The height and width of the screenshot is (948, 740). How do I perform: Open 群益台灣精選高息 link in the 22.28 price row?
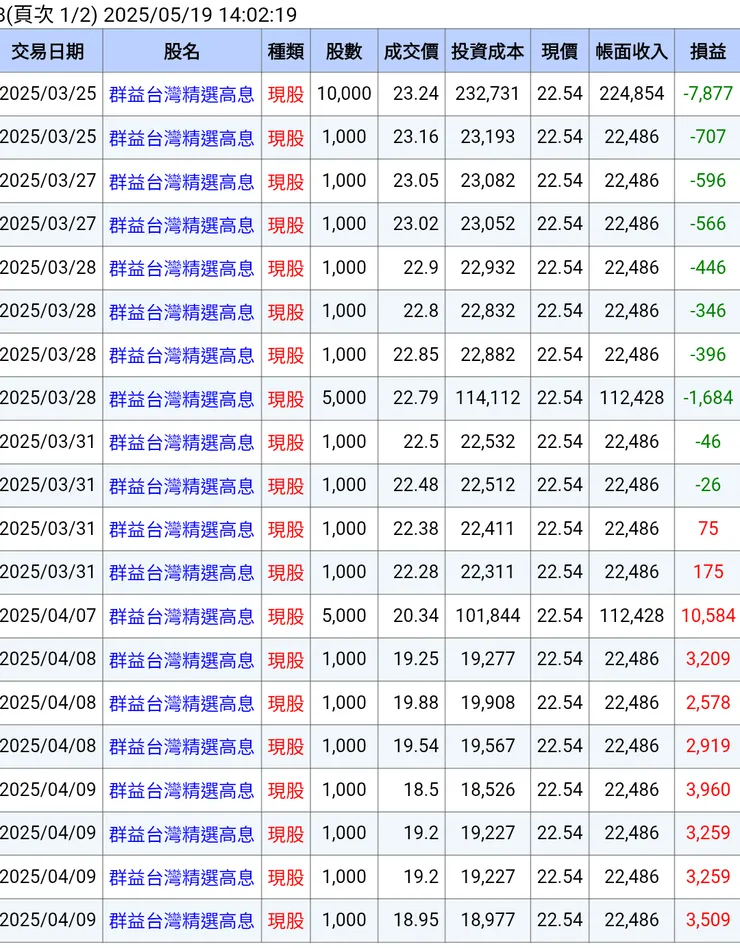(x=181, y=573)
